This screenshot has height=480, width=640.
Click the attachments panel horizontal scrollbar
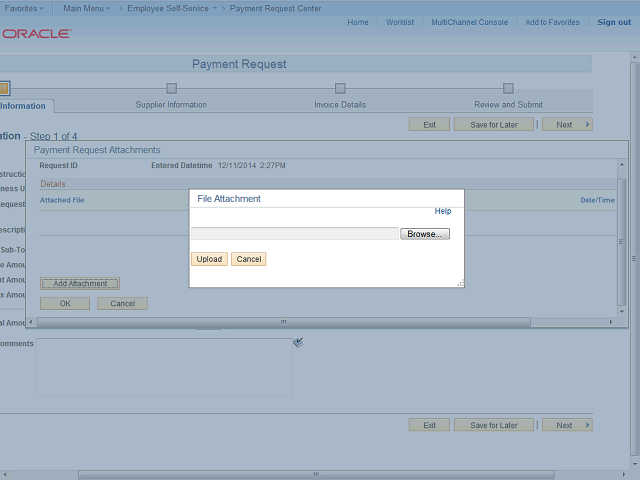point(284,322)
